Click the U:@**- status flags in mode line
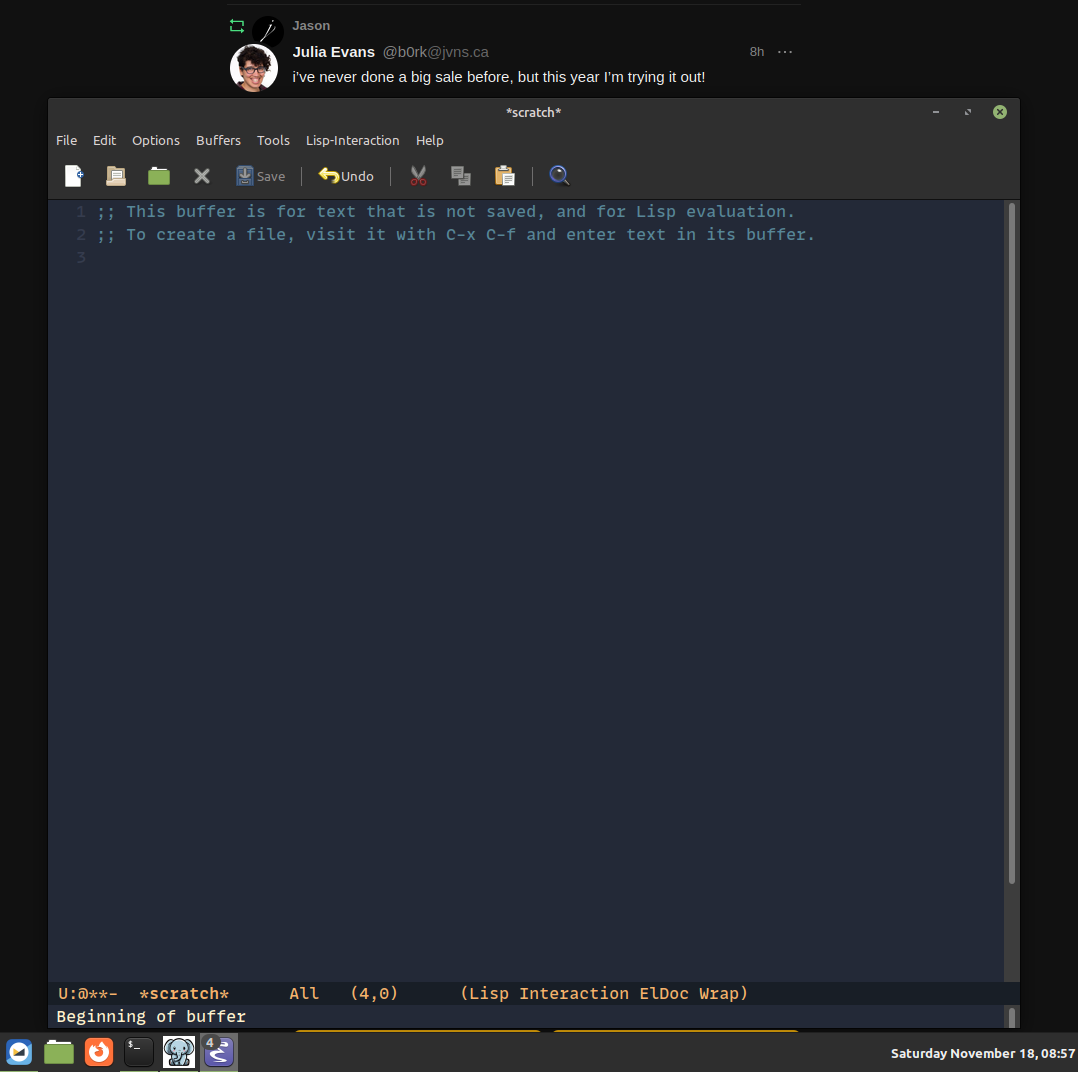This screenshot has width=1078, height=1072. point(88,994)
